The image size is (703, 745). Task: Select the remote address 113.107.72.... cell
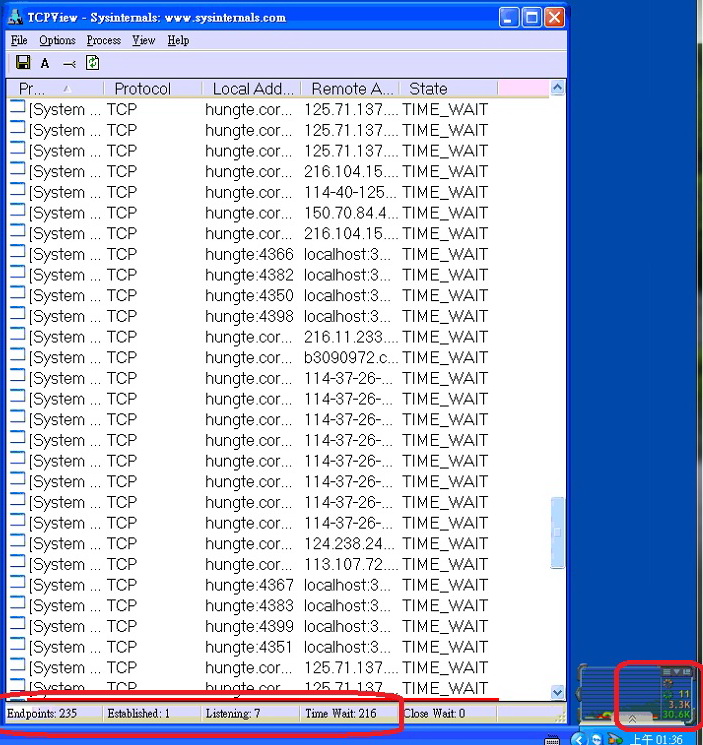click(350, 564)
